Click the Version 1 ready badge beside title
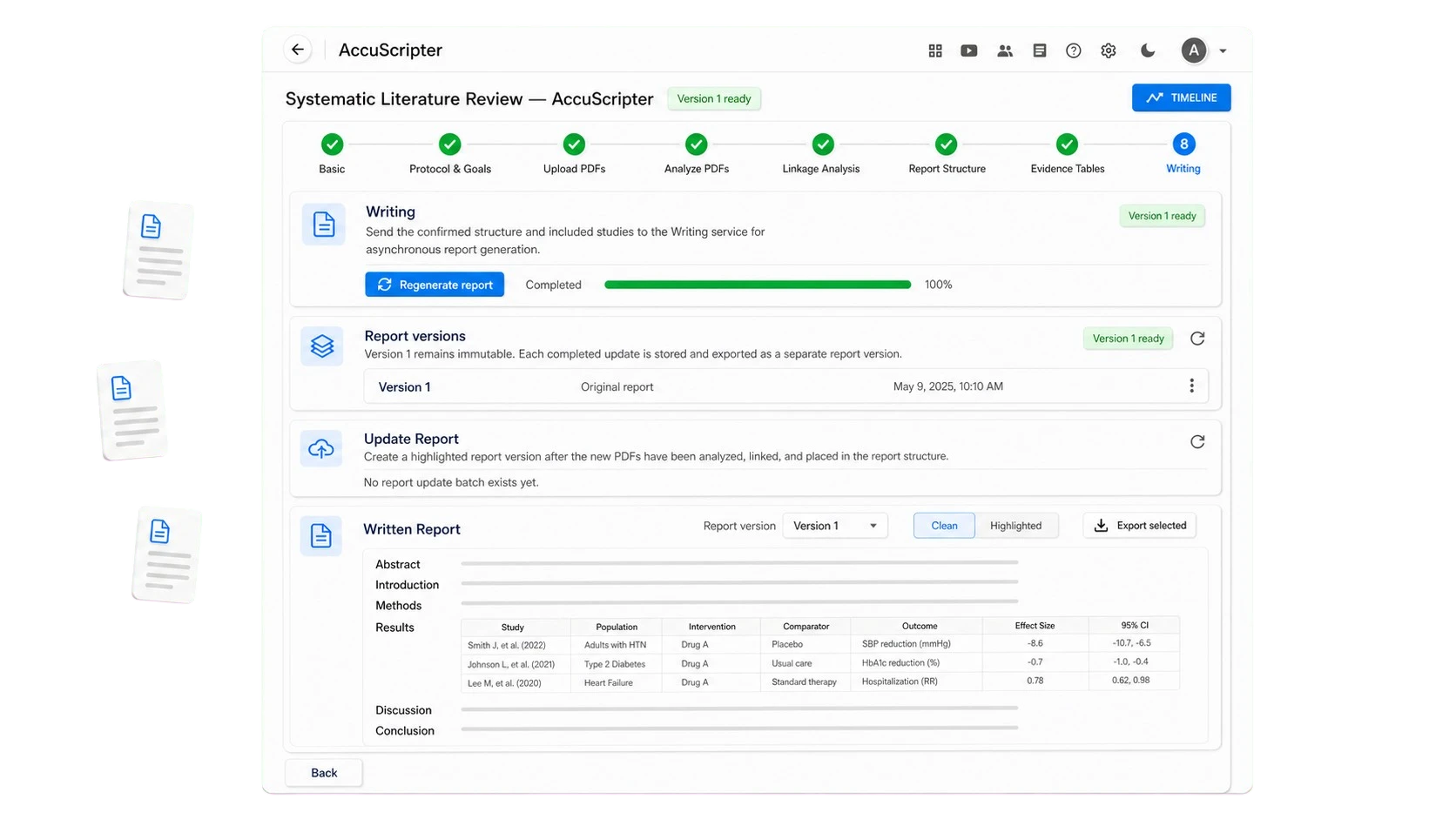 (x=714, y=98)
